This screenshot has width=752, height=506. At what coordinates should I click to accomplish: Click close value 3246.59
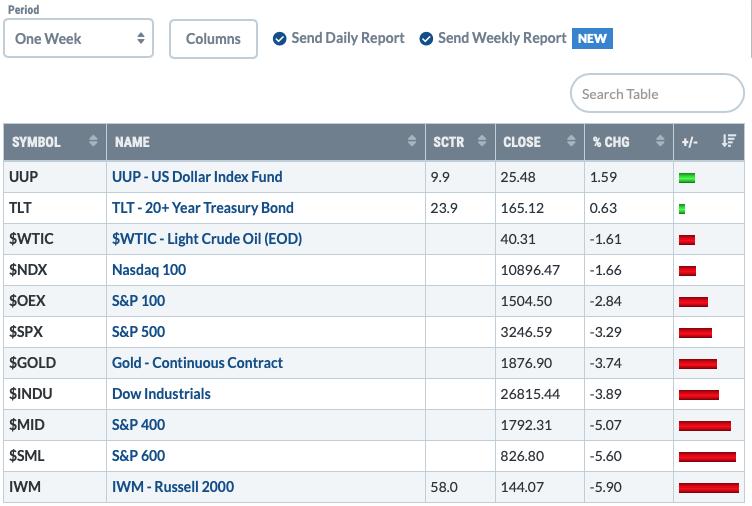526,332
